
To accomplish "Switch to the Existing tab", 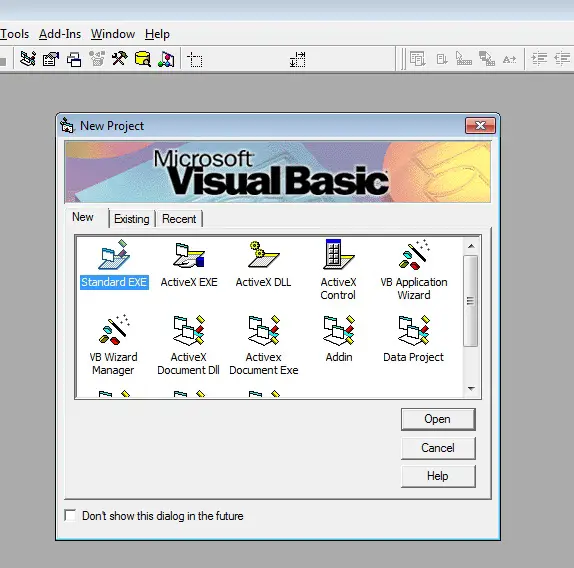I will point(132,219).
